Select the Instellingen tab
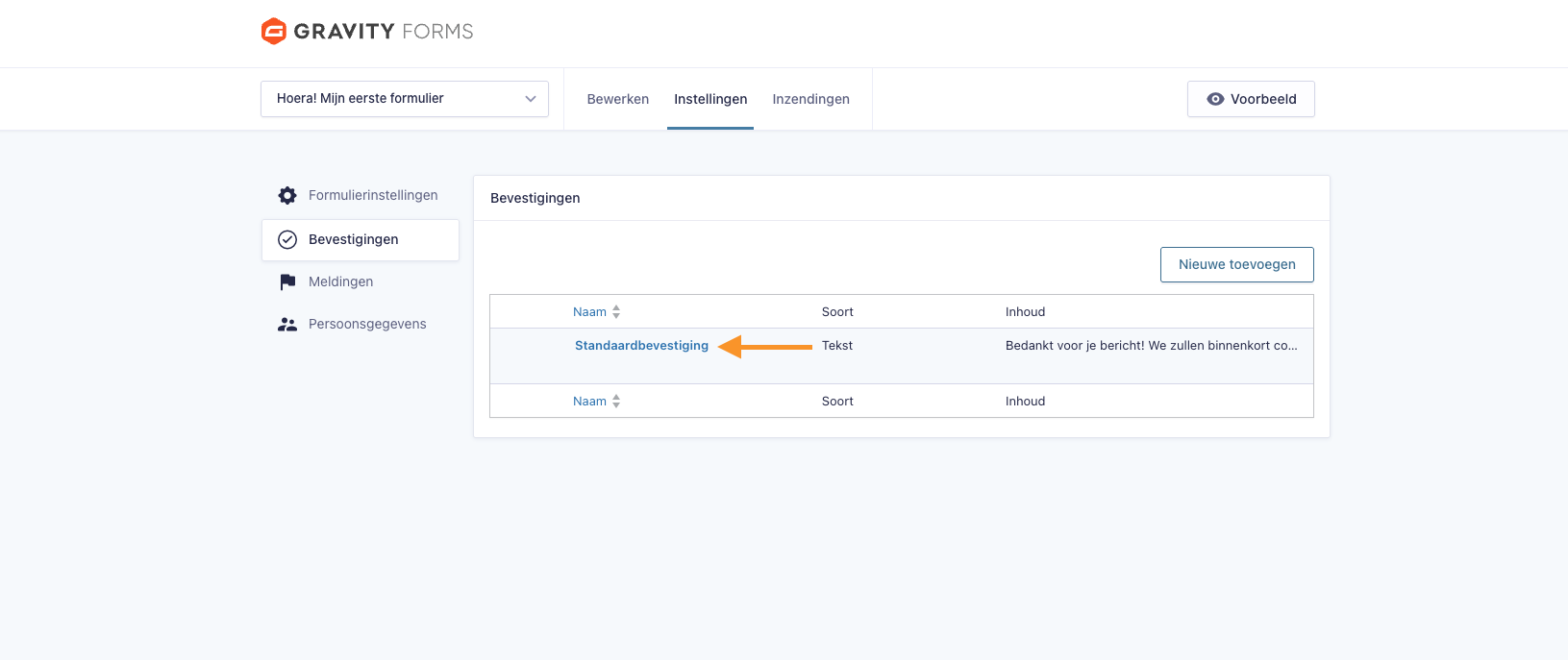 click(710, 99)
